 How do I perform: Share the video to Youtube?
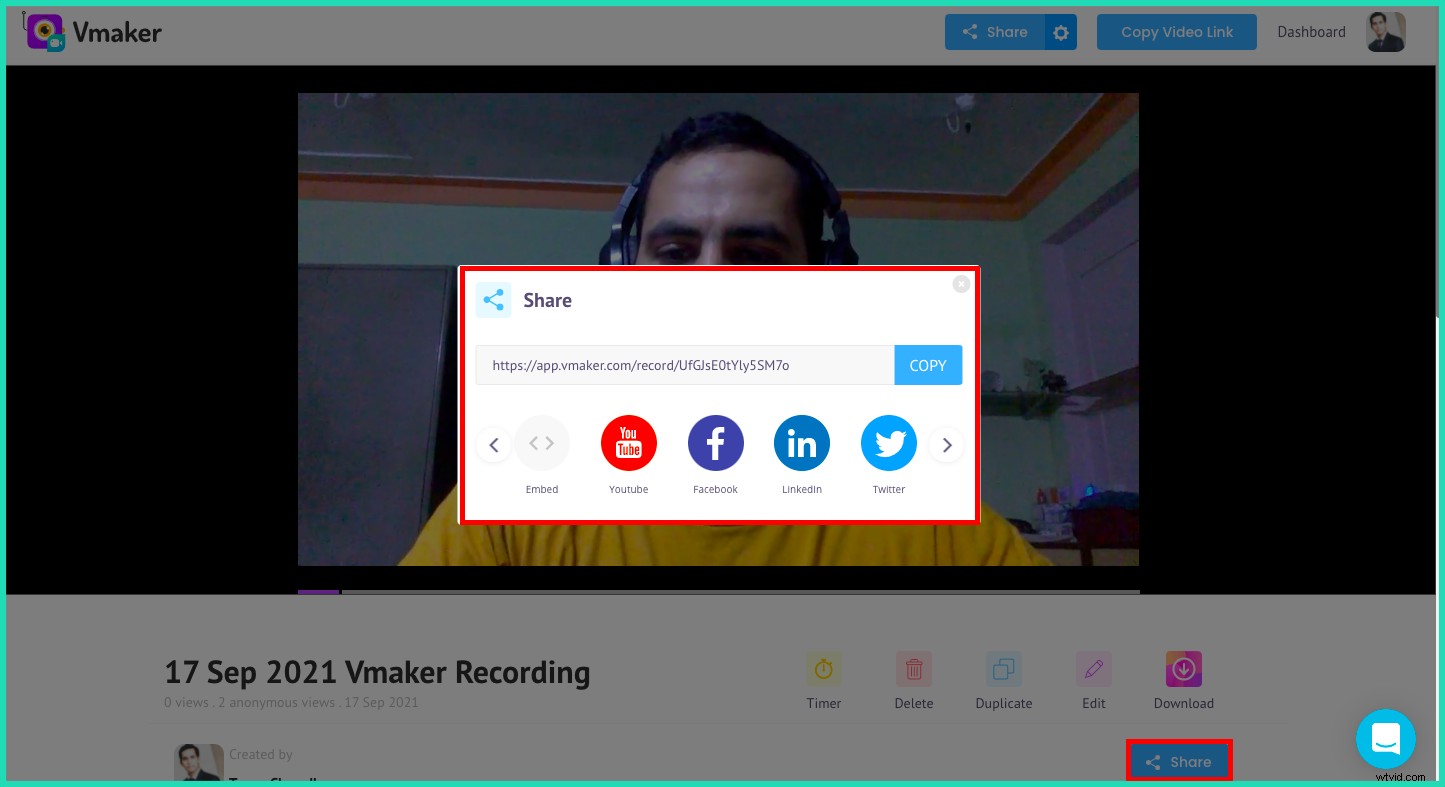pos(628,443)
